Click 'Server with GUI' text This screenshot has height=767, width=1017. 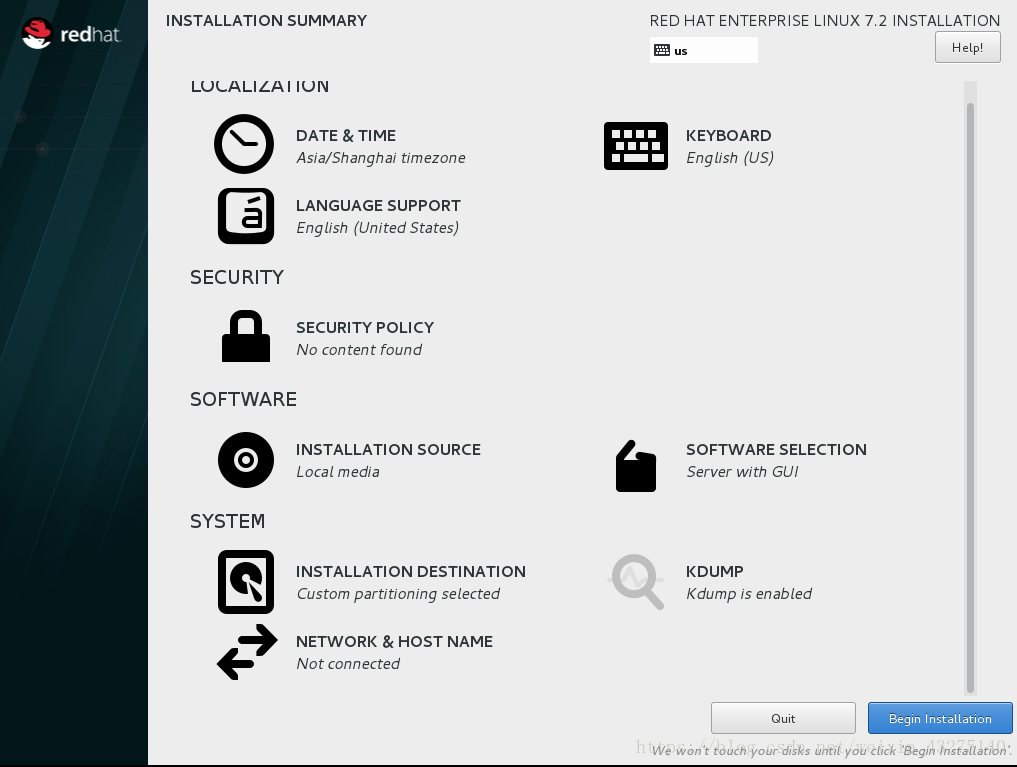pyautogui.click(x=743, y=471)
